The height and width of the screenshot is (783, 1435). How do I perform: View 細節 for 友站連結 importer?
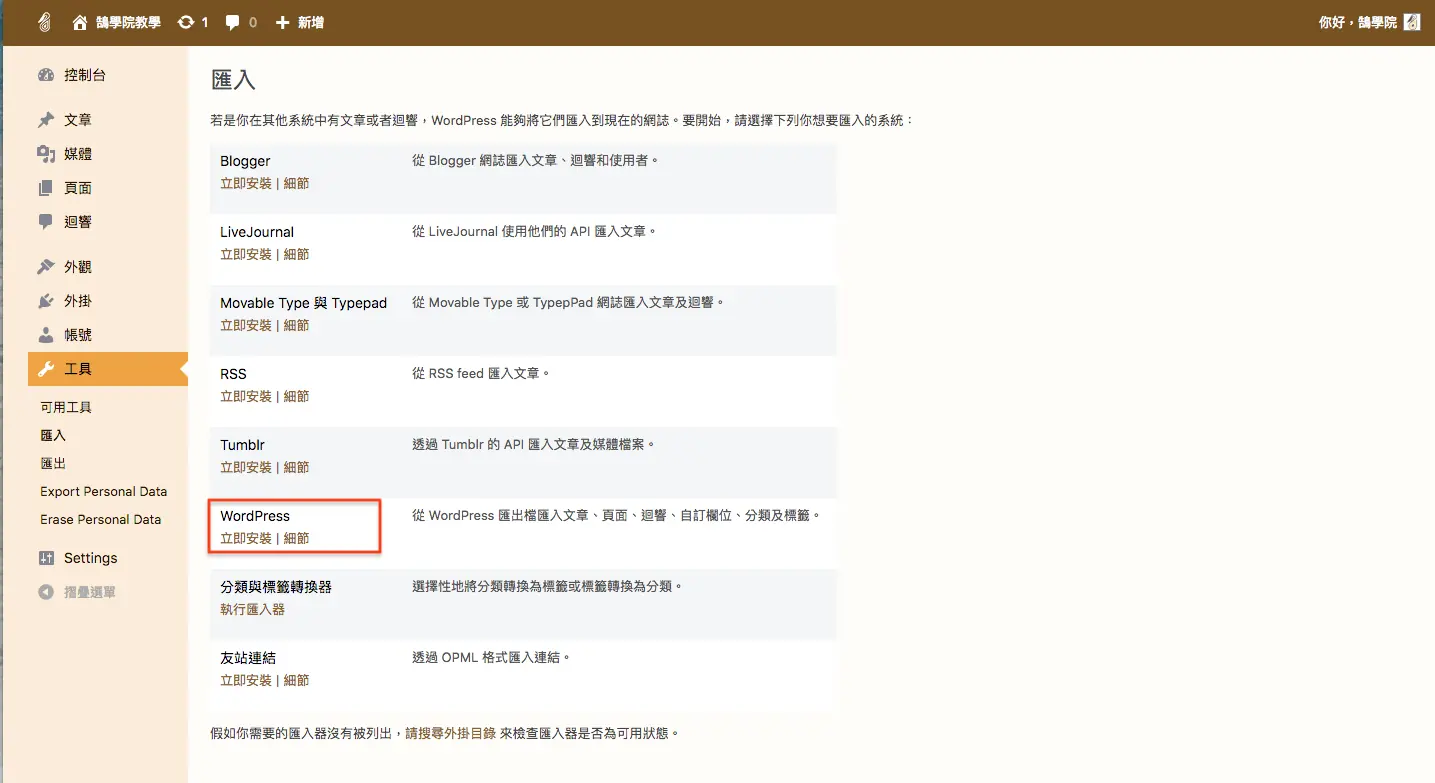[297, 681]
